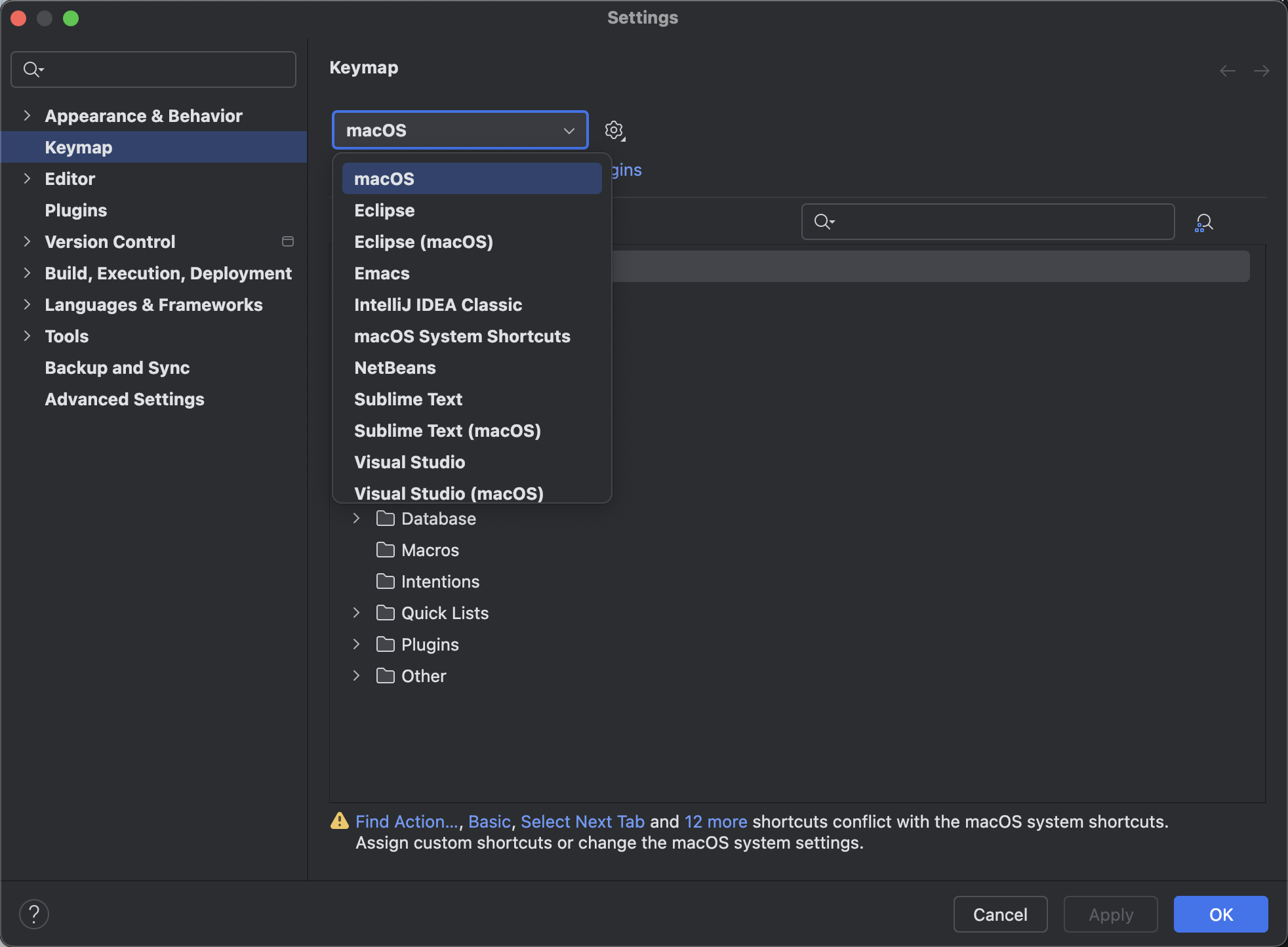Select the Intentions row in keymap tree
The width and height of the screenshot is (1288, 947).
[x=797, y=582]
